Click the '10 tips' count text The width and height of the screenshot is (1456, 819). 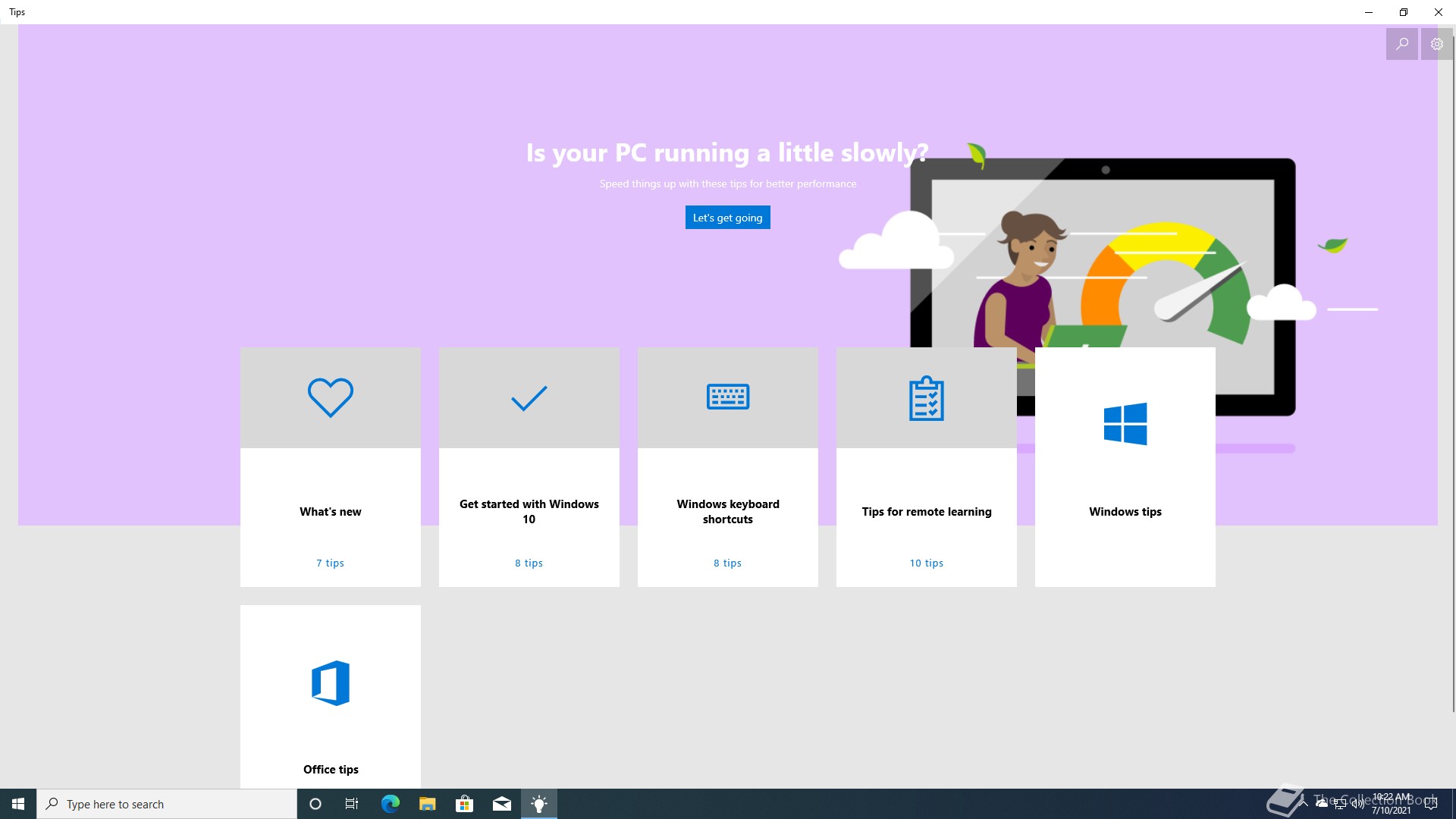click(x=927, y=563)
